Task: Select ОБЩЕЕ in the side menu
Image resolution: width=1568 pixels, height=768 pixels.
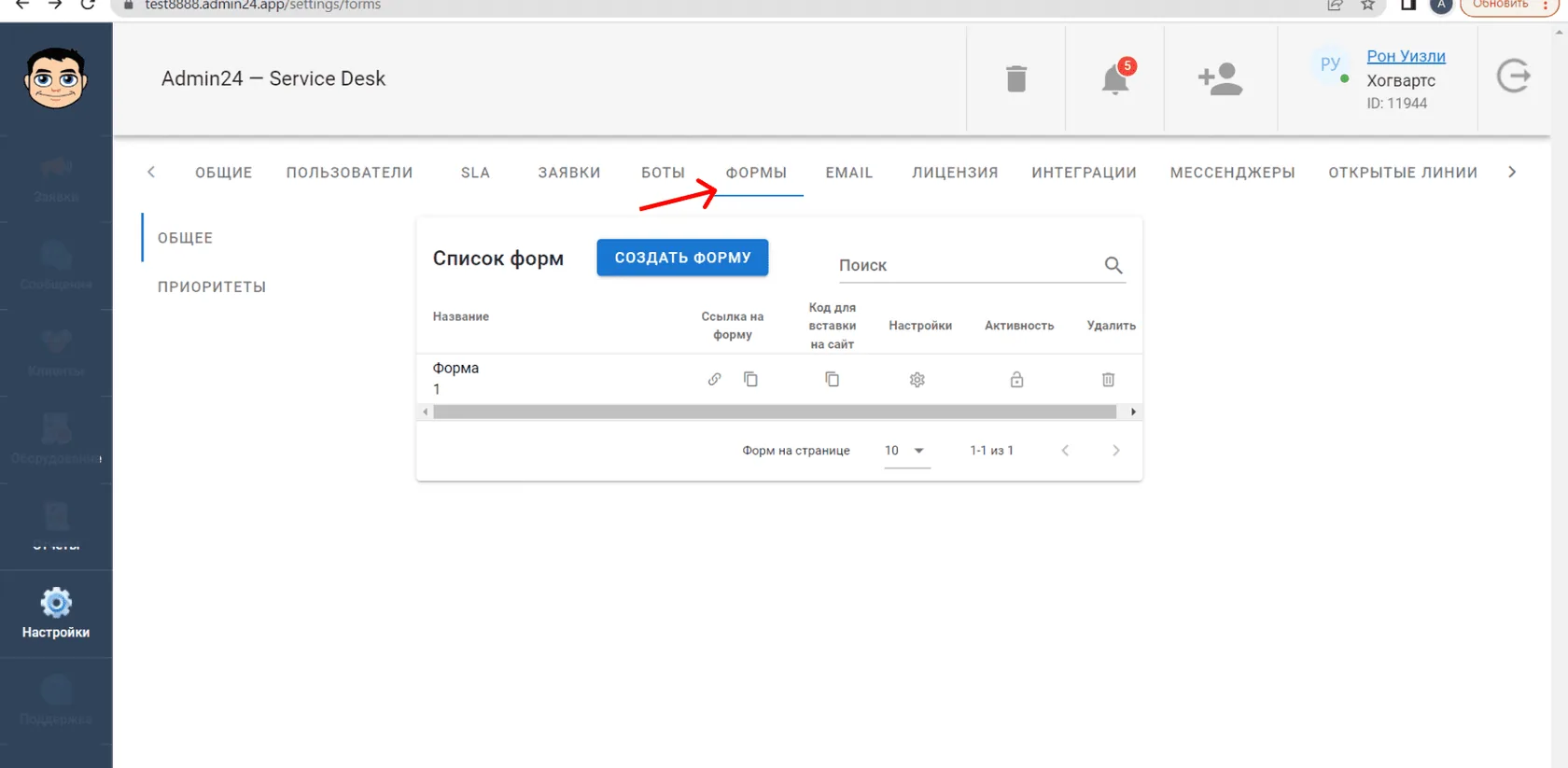Action: (185, 238)
